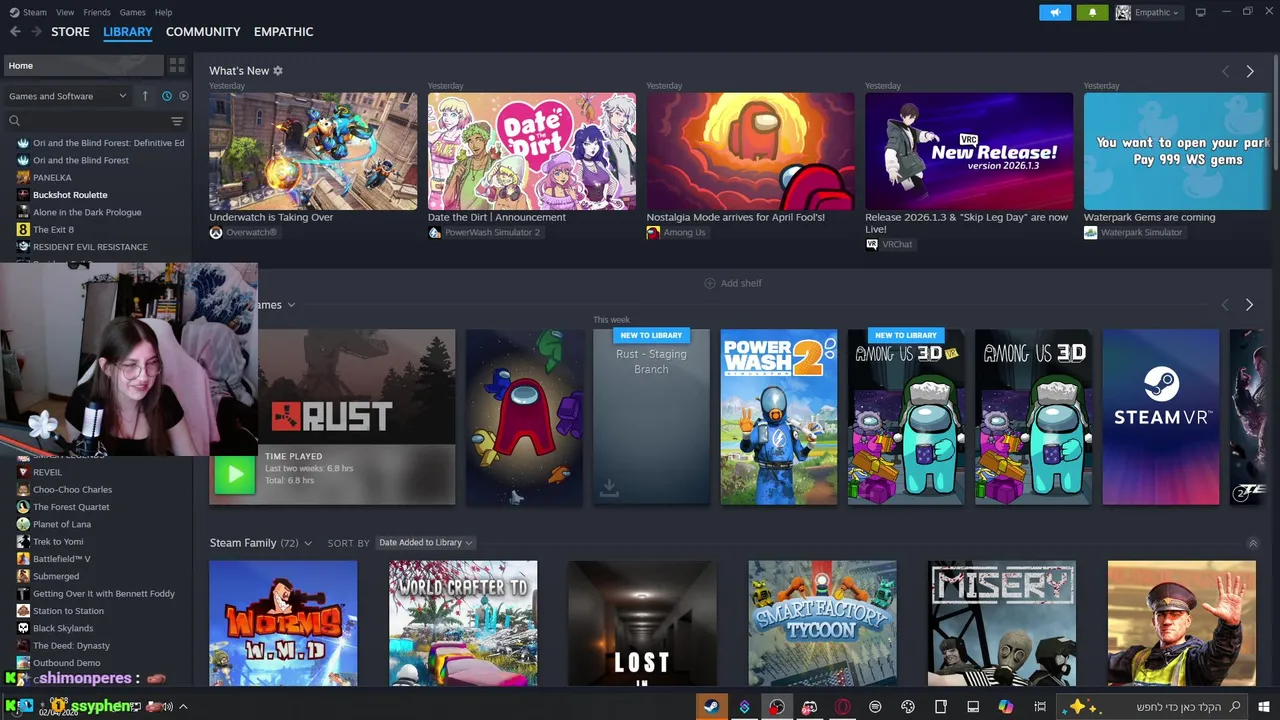Open the collections grid view icon
Viewport: 1280px width, 720px height.
point(177,65)
